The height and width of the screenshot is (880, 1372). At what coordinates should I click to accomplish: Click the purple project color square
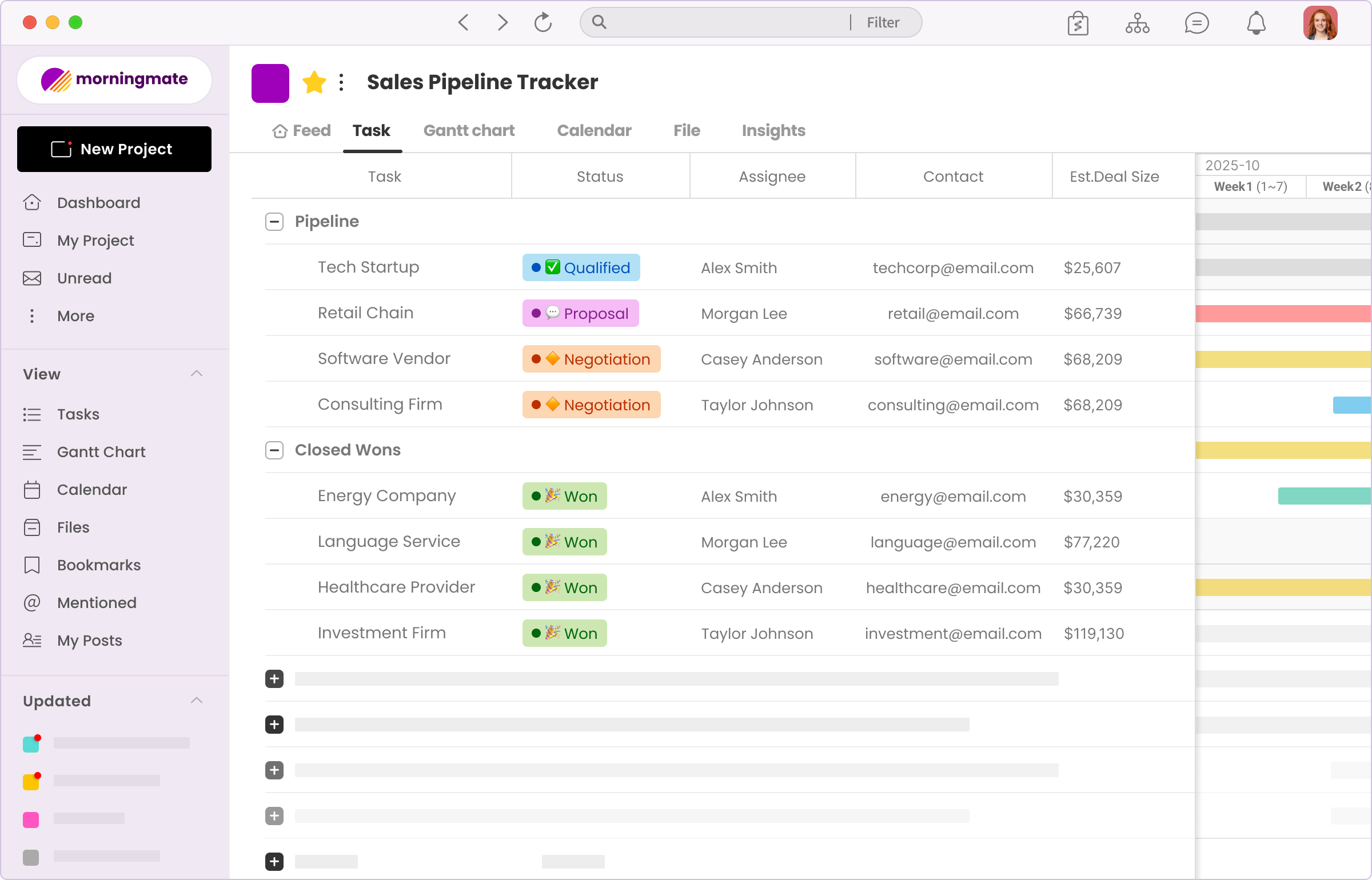pyautogui.click(x=270, y=83)
